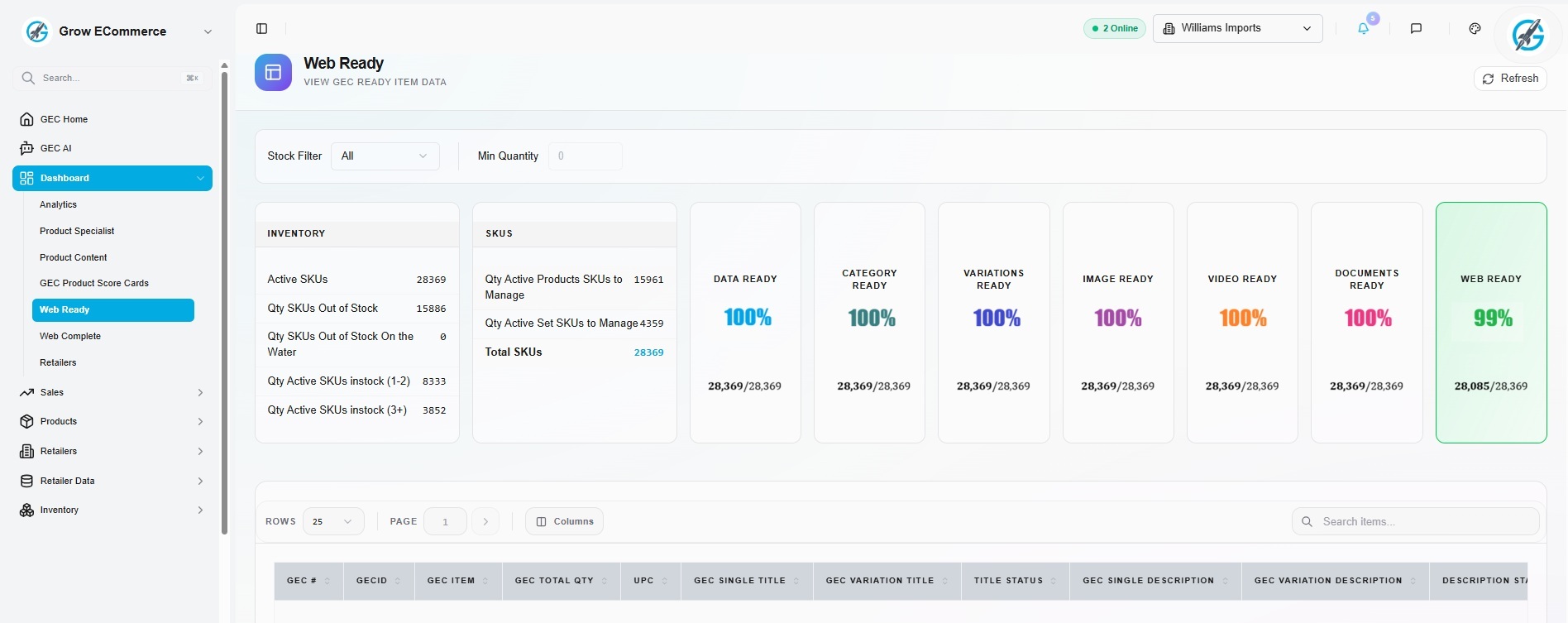1568x623 pixels.
Task: Click the Products box icon
Action: pos(26,421)
